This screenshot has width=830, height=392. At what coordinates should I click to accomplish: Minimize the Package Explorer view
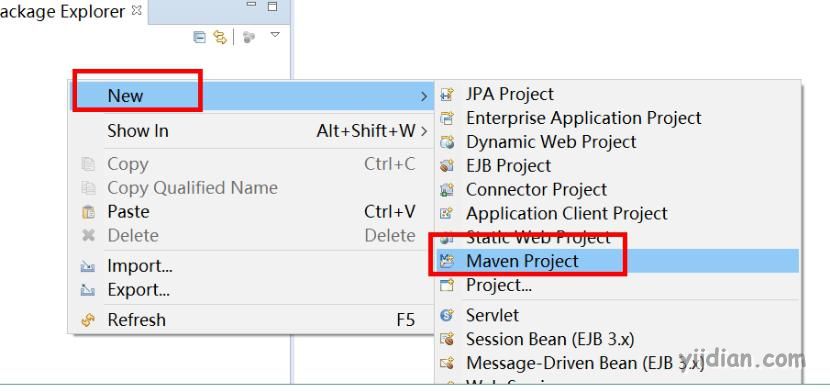pyautogui.click(x=251, y=6)
